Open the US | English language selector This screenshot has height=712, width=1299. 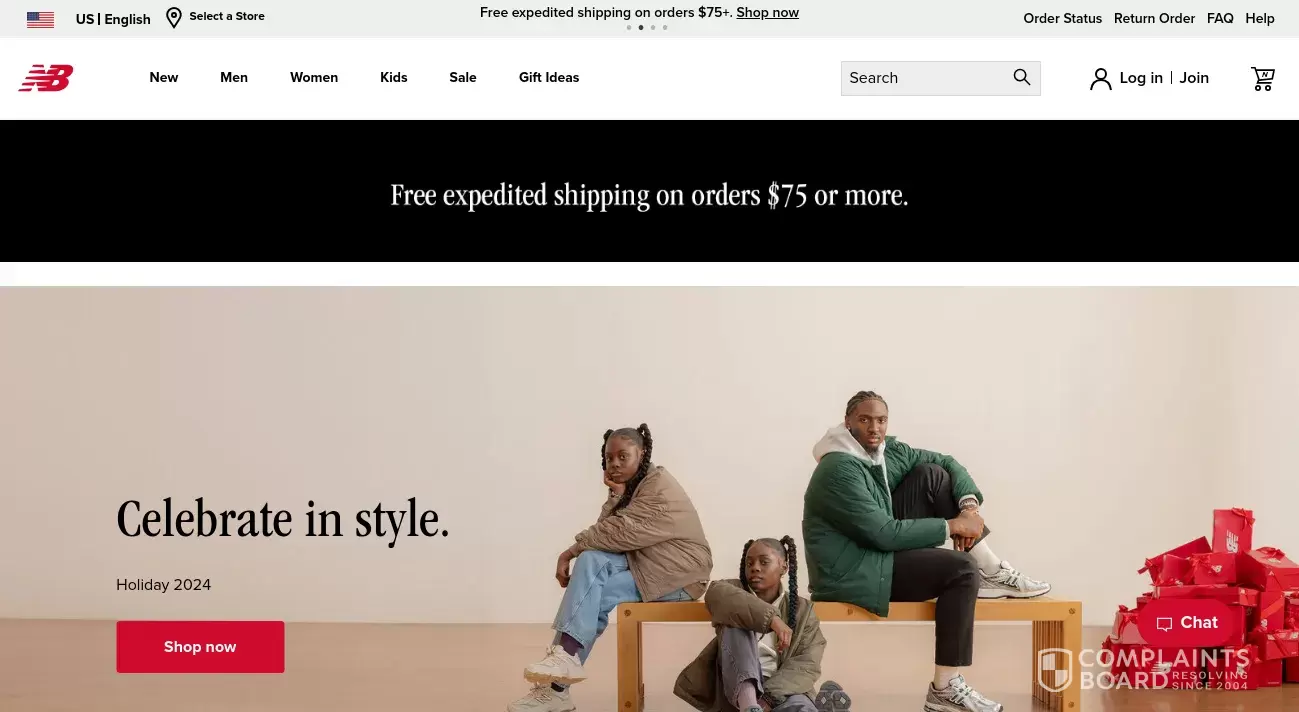(113, 19)
